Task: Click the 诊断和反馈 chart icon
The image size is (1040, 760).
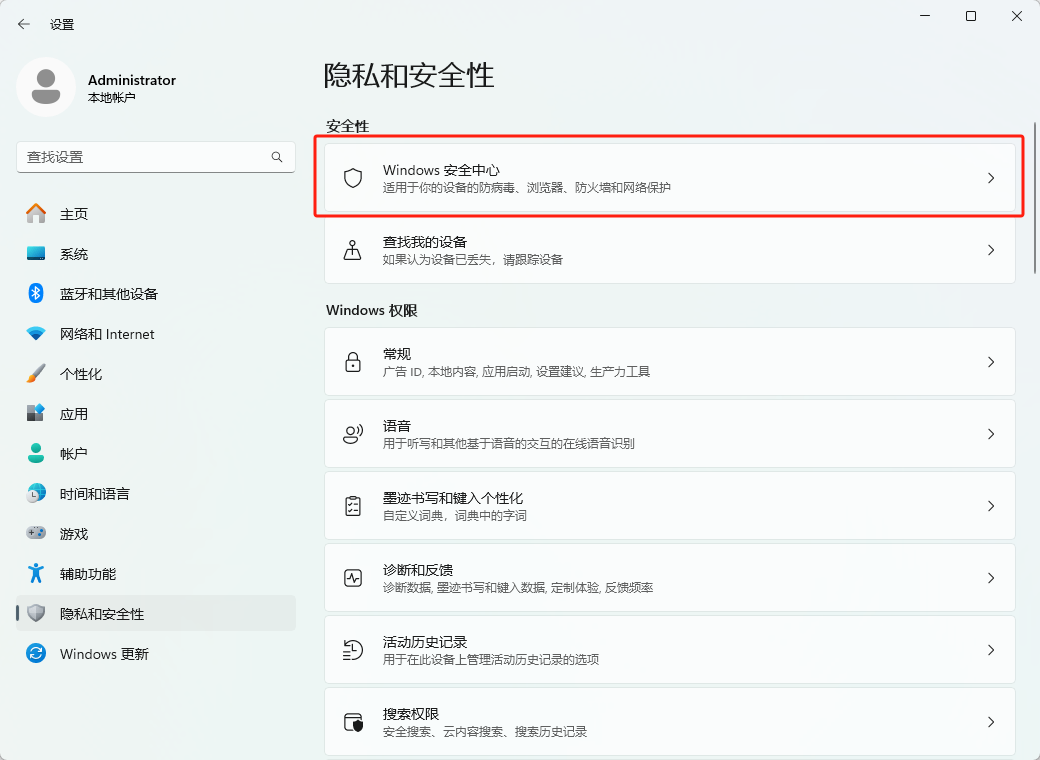Action: pos(352,578)
